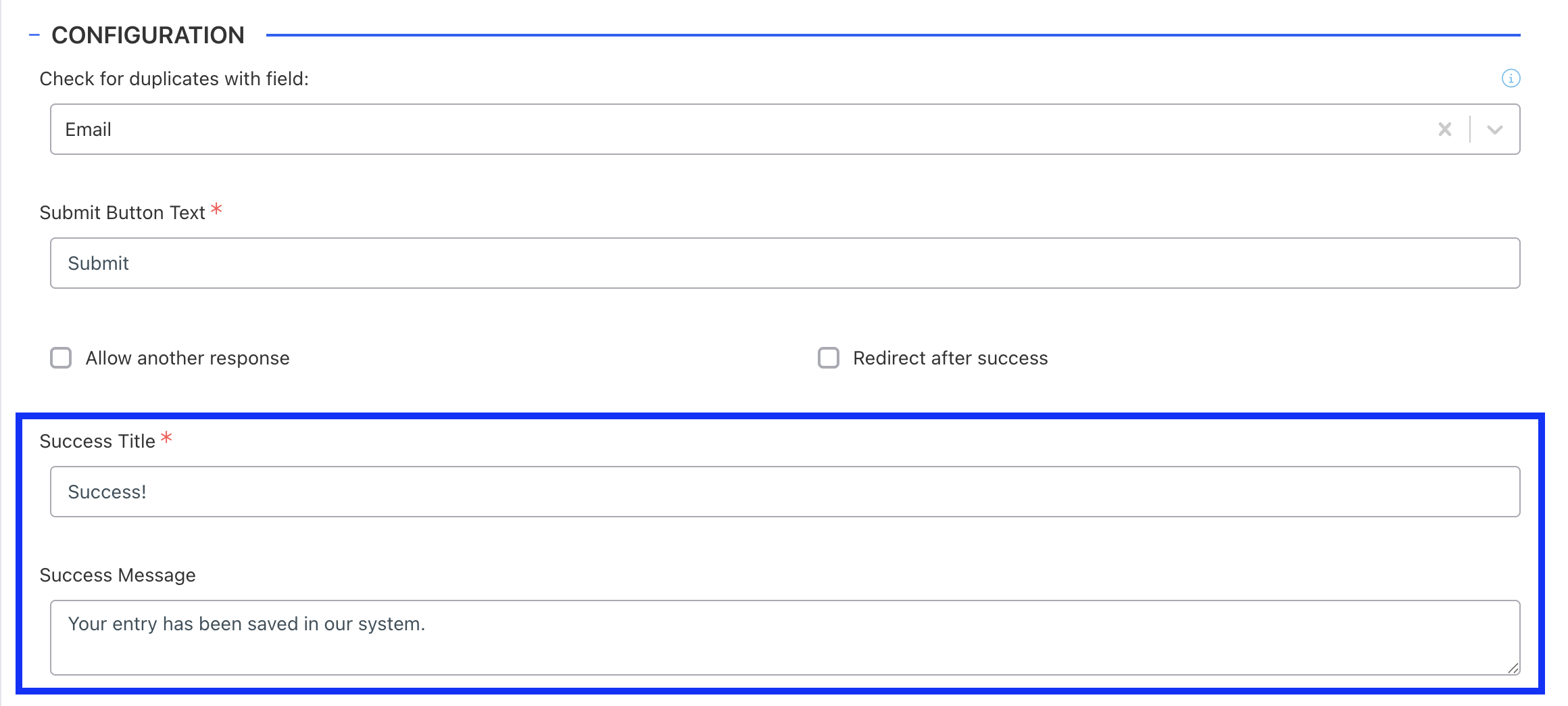
Task: Click the Success Title input field
Action: [785, 492]
